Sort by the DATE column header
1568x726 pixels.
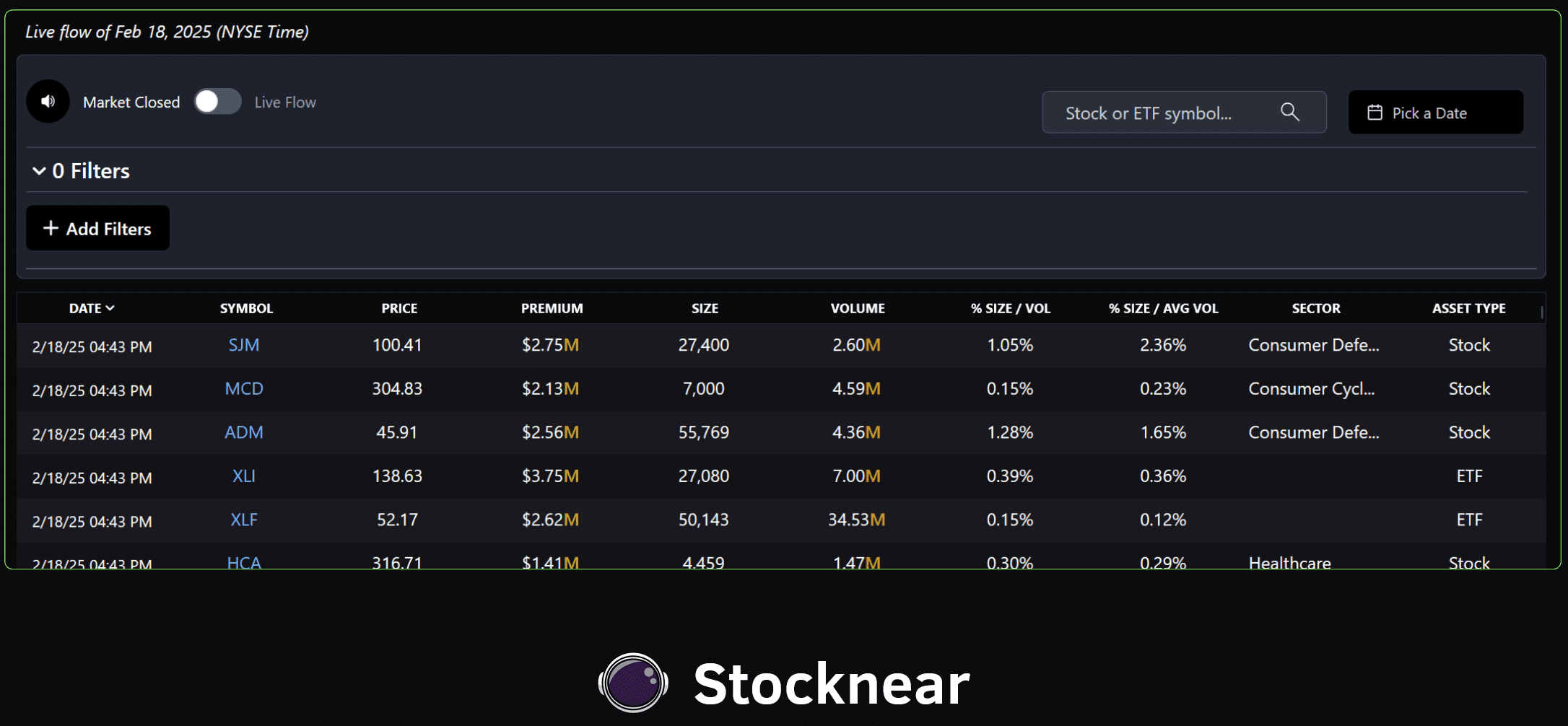(x=92, y=308)
